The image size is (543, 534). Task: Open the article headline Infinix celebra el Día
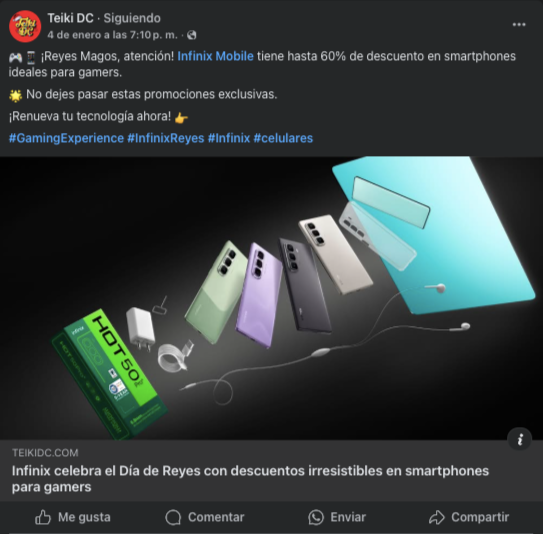[x=250, y=479]
